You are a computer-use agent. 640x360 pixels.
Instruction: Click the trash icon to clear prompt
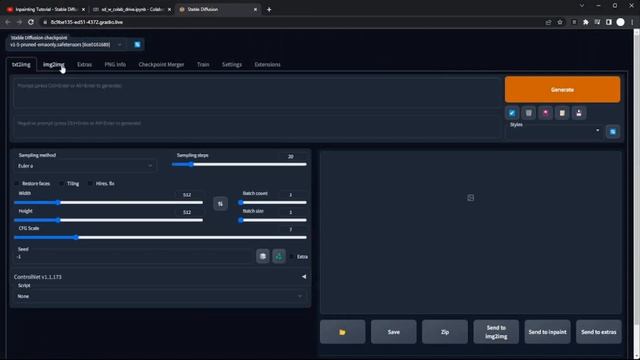tap(529, 113)
